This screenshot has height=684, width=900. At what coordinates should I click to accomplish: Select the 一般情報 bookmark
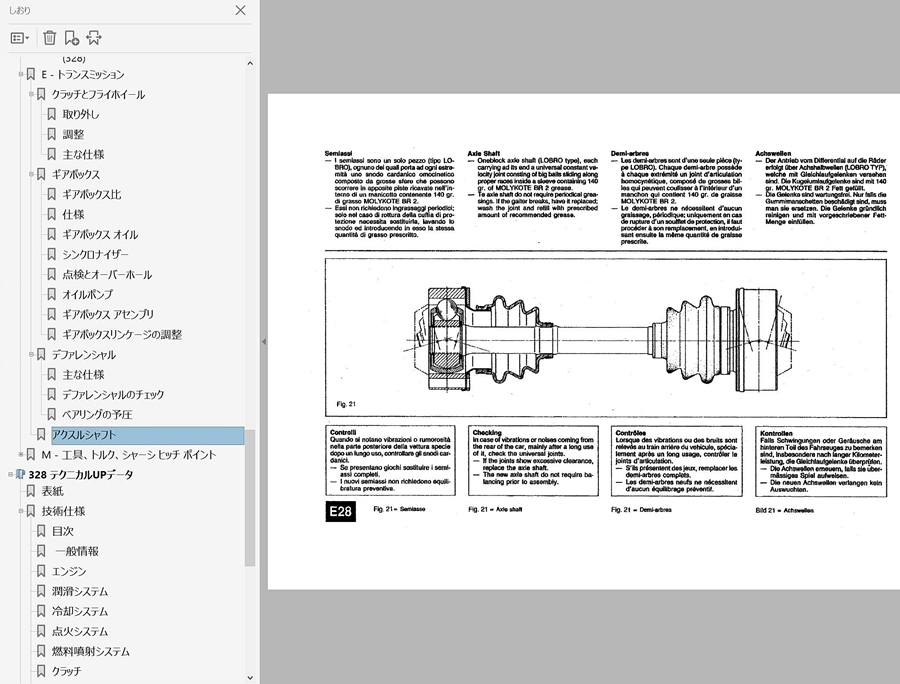[77, 551]
